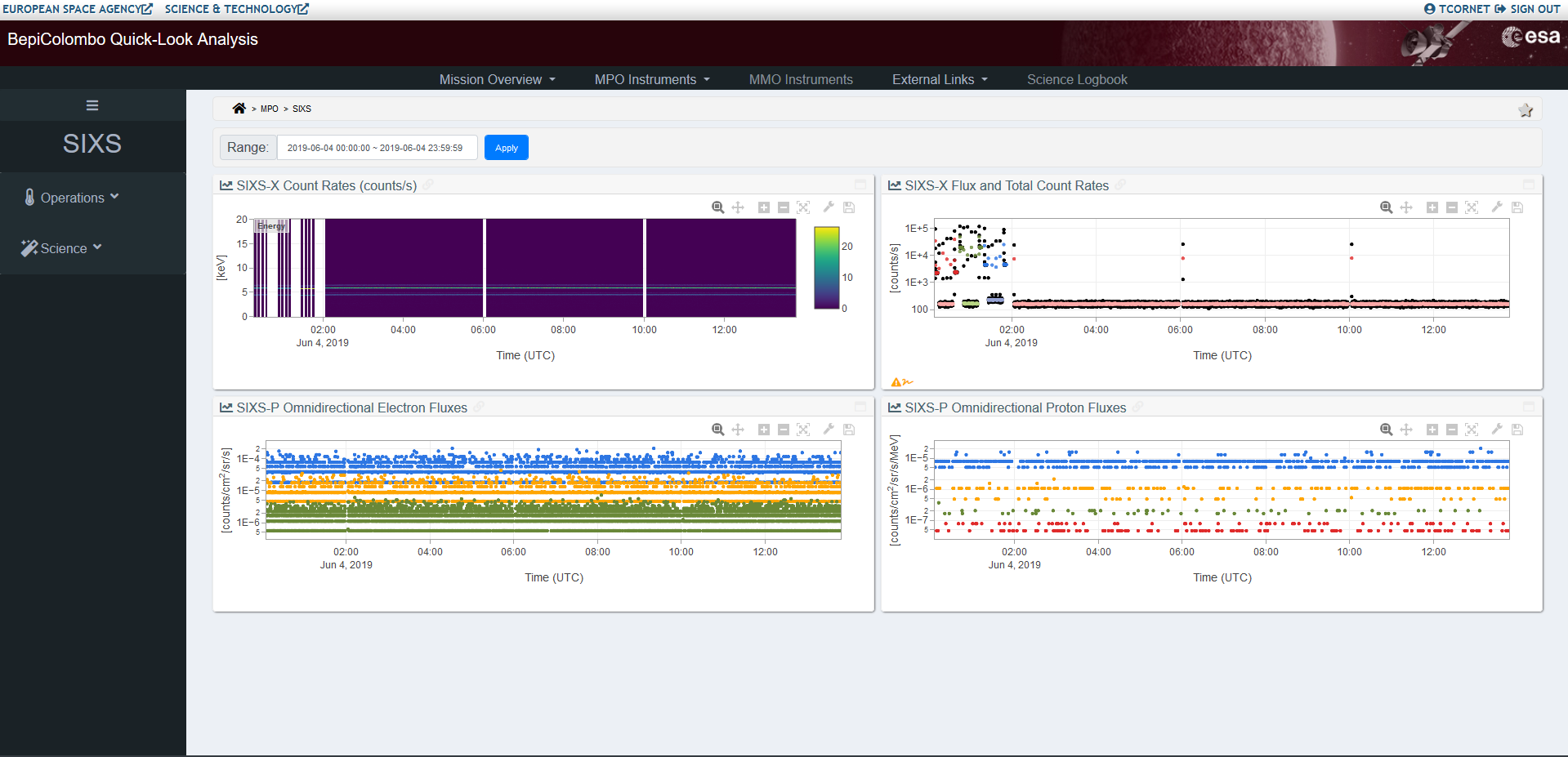Viewport: 1568px width, 757px height.
Task: Zoom out on SIXS-X Count Rates plot
Action: (x=784, y=207)
